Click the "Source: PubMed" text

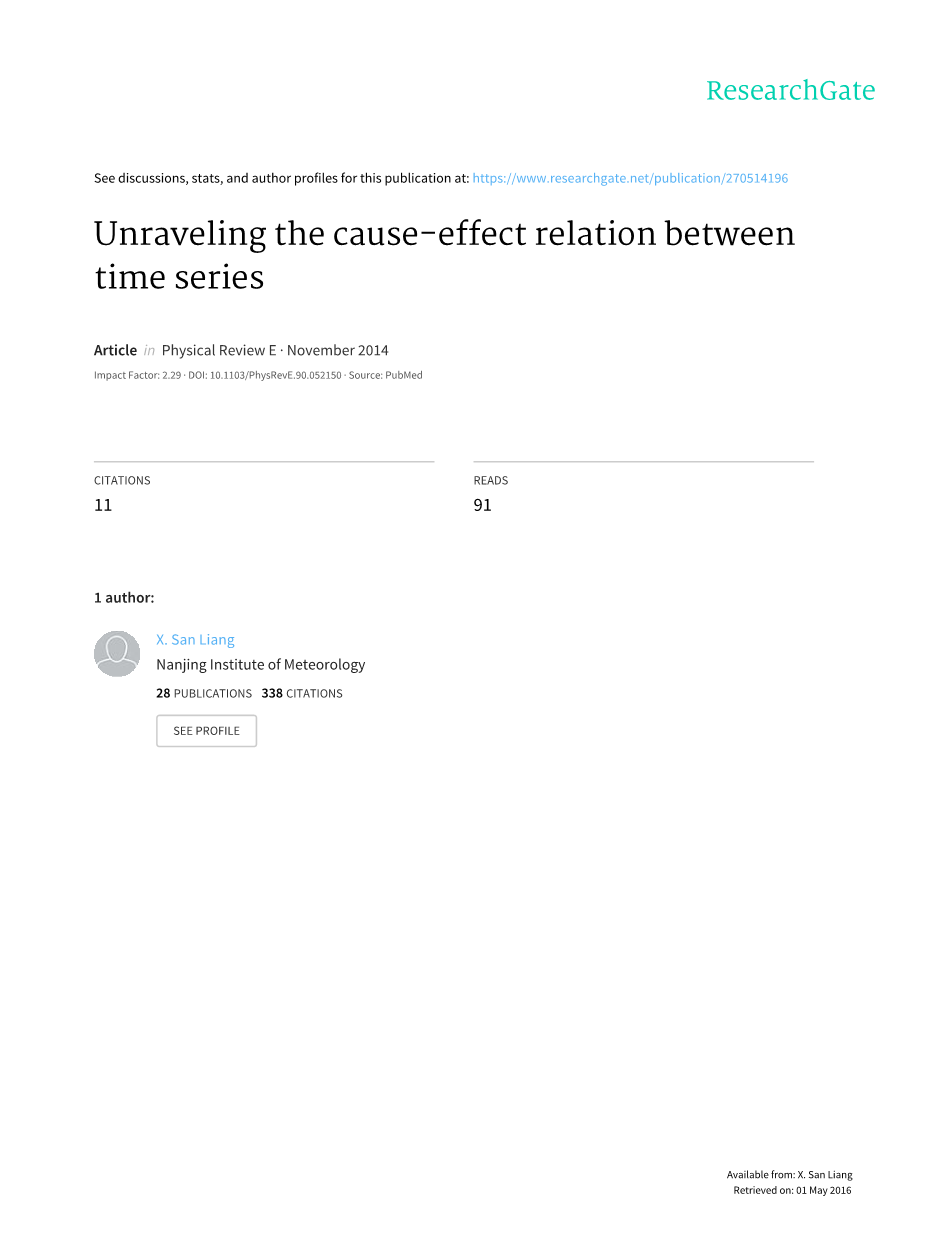(386, 375)
